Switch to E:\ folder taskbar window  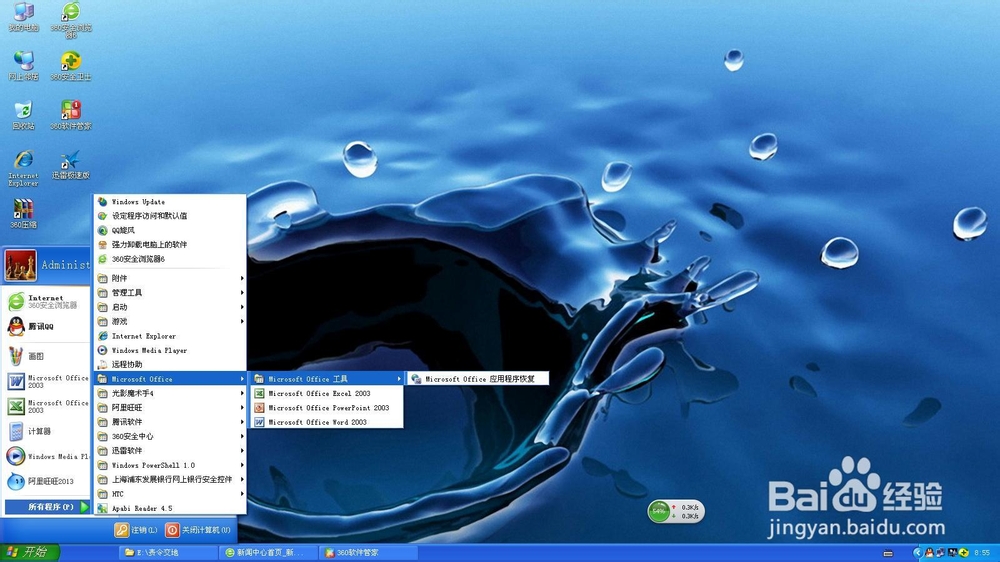tap(167, 552)
